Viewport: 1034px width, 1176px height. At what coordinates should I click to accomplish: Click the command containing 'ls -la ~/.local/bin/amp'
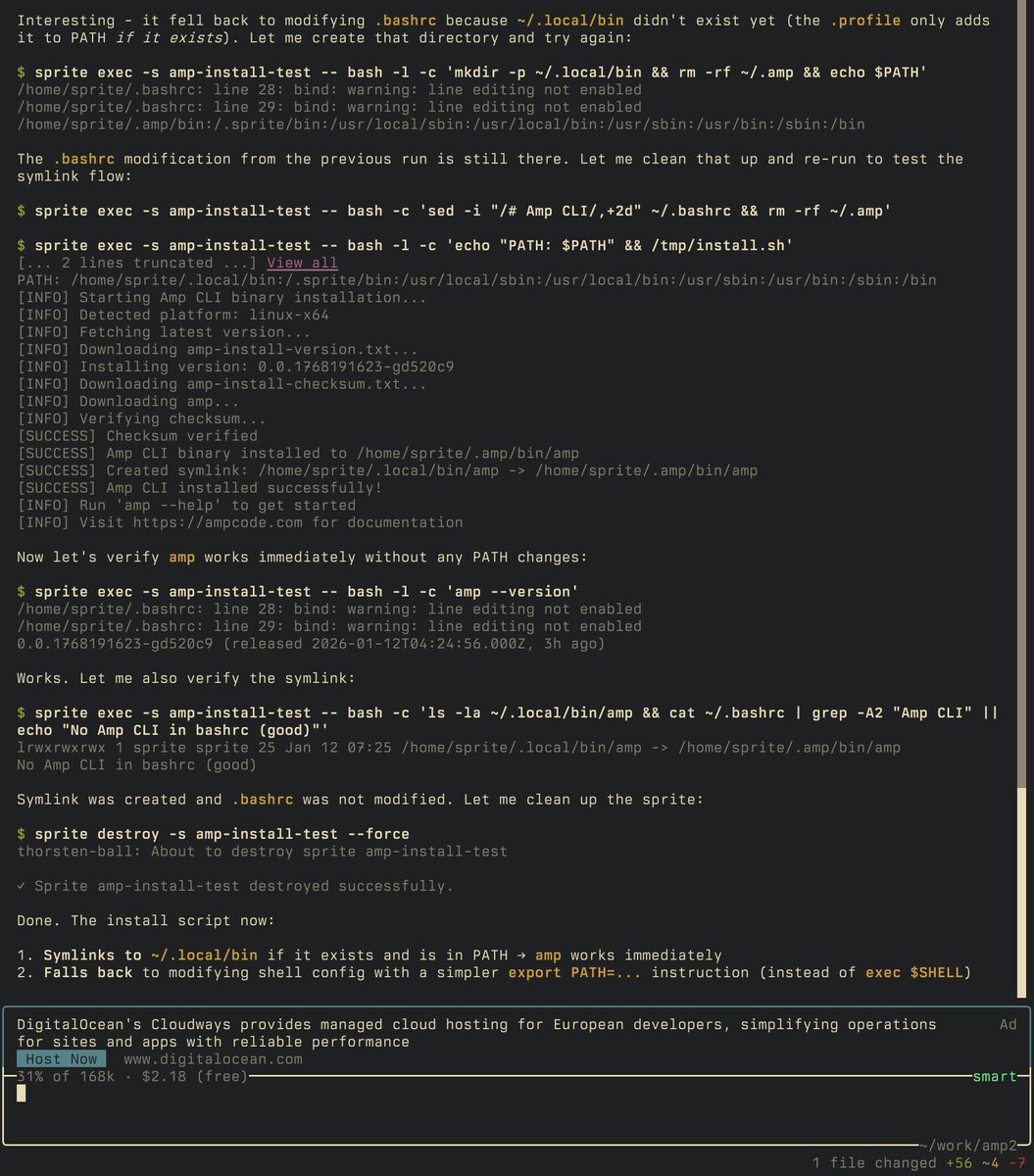pos(508,721)
